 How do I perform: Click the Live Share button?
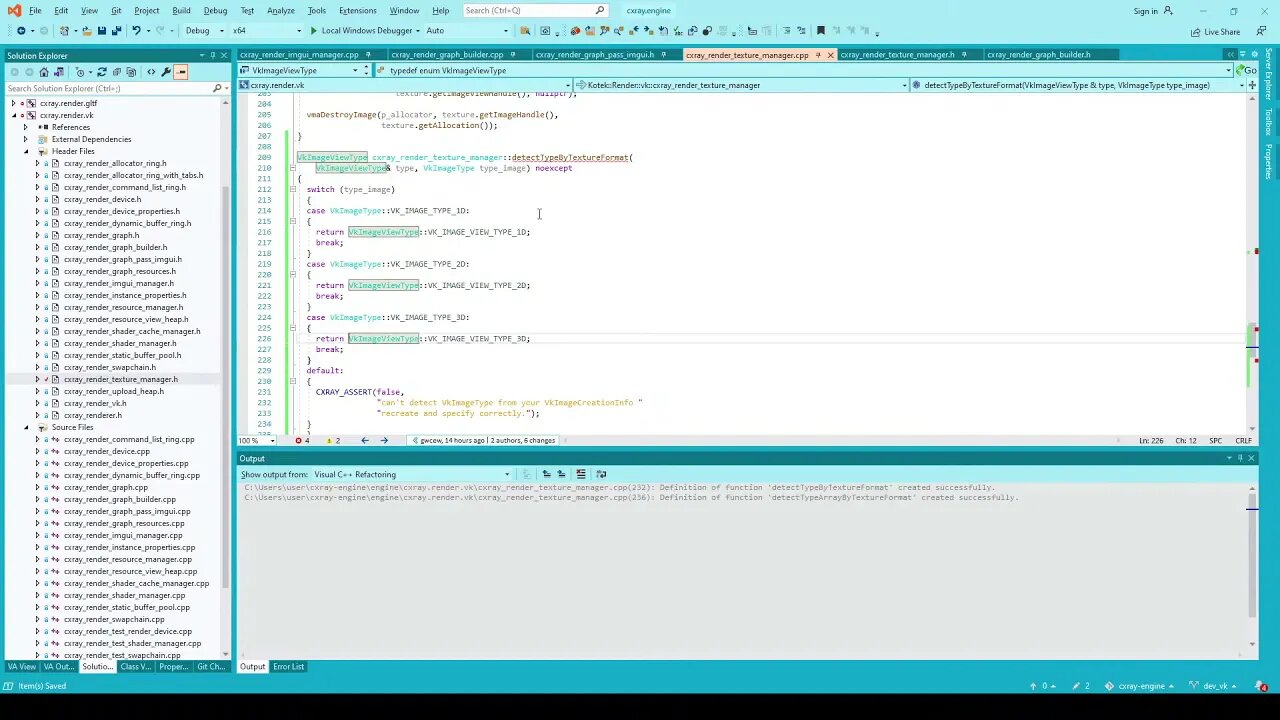[1215, 31]
